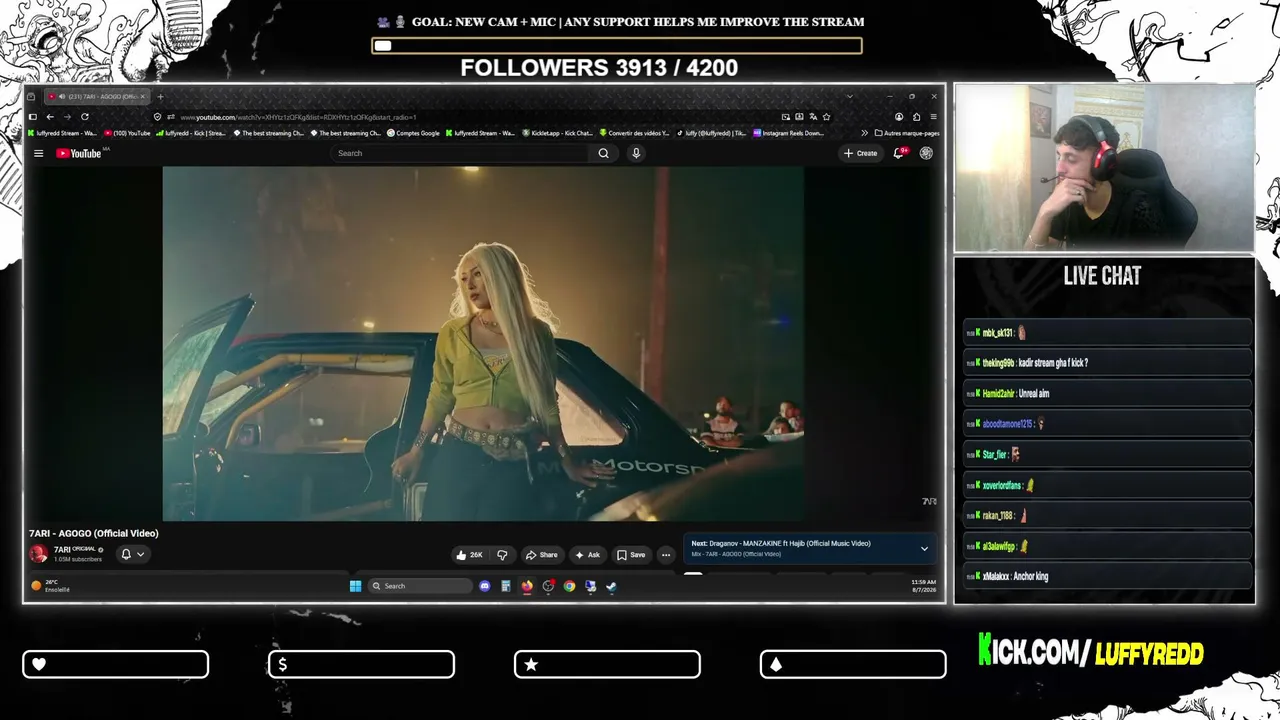Open the YouTube guide hamburger menu
The image size is (1280, 720).
[38, 153]
